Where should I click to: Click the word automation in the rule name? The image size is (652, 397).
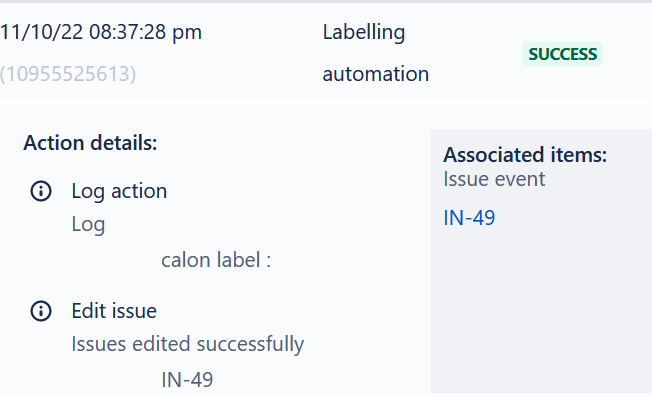click(375, 74)
